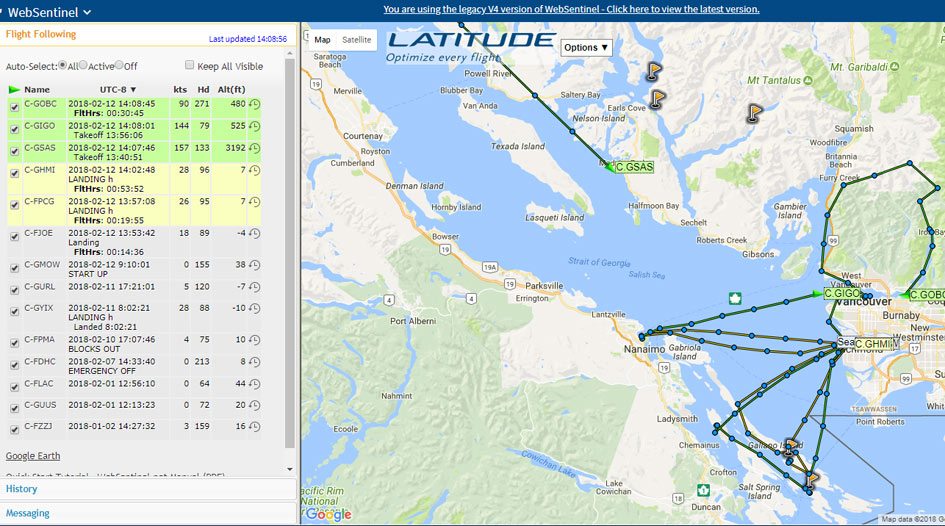Click the aircraft list vertical scrollbar
Viewport: 945px width, 526px height.
290,253
